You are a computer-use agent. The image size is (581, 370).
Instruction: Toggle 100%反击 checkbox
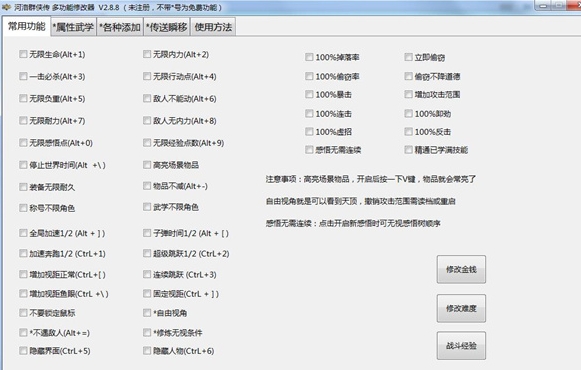[408, 131]
